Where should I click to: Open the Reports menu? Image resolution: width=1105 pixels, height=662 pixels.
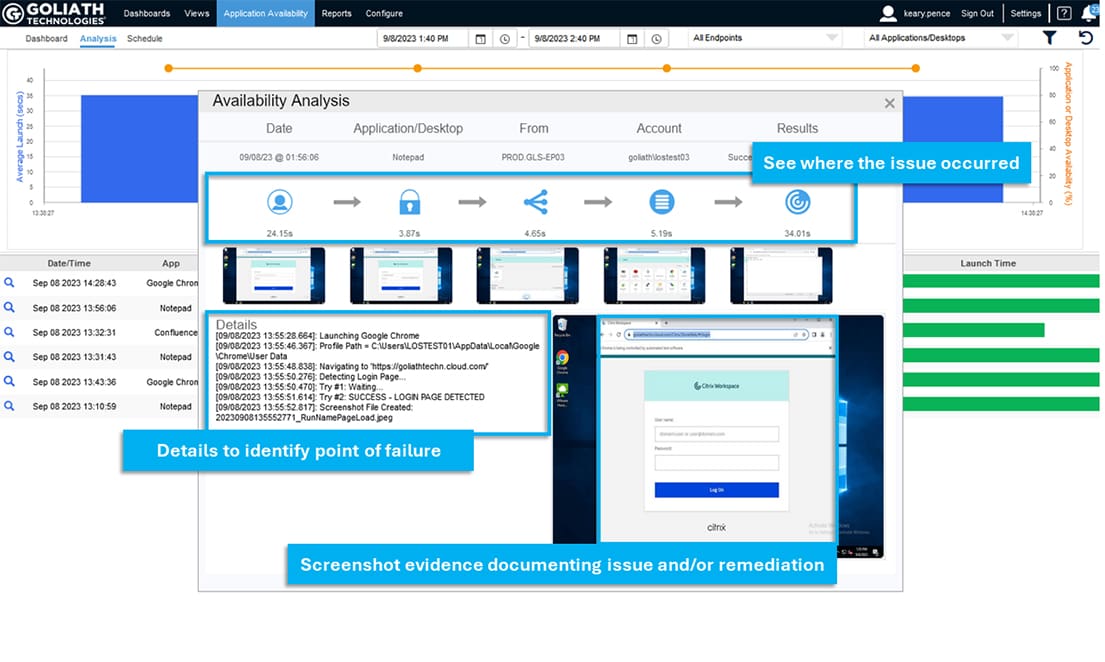[x=337, y=13]
